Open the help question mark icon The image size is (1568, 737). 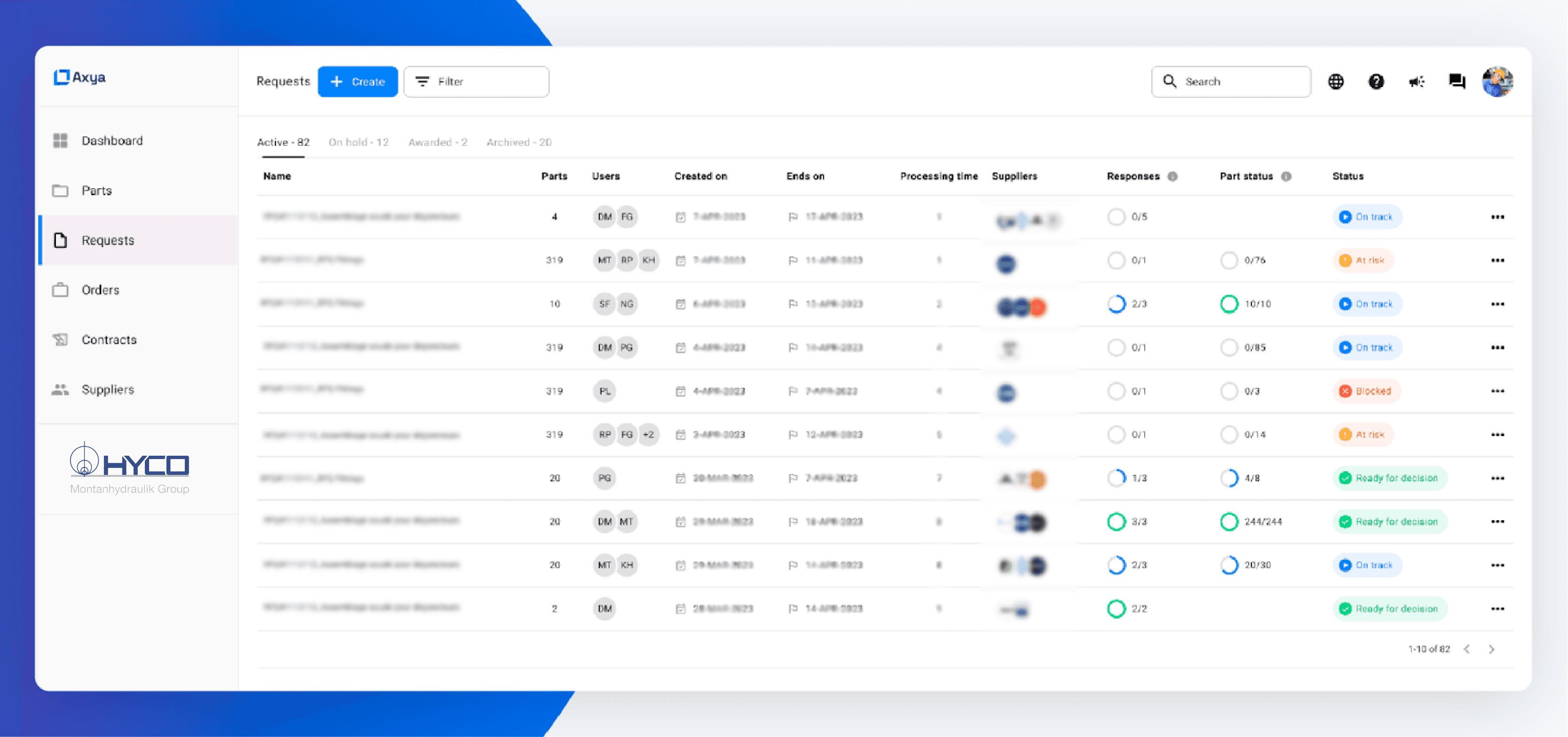(x=1376, y=81)
